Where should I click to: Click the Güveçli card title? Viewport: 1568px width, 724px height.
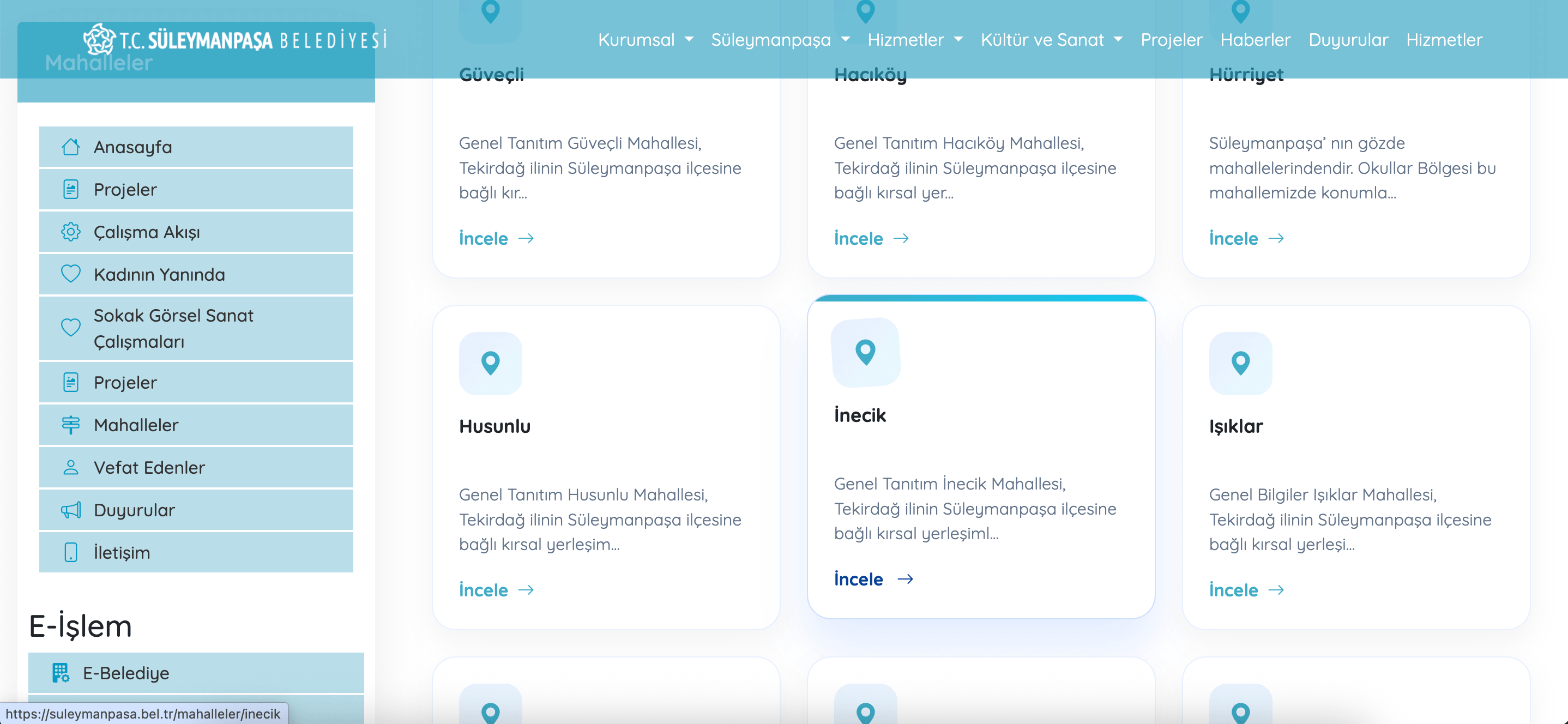[x=491, y=74]
